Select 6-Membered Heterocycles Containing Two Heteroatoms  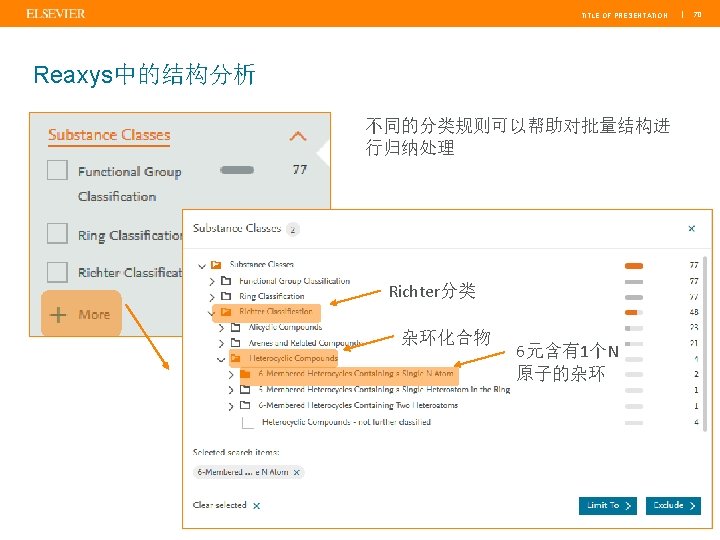coord(358,405)
